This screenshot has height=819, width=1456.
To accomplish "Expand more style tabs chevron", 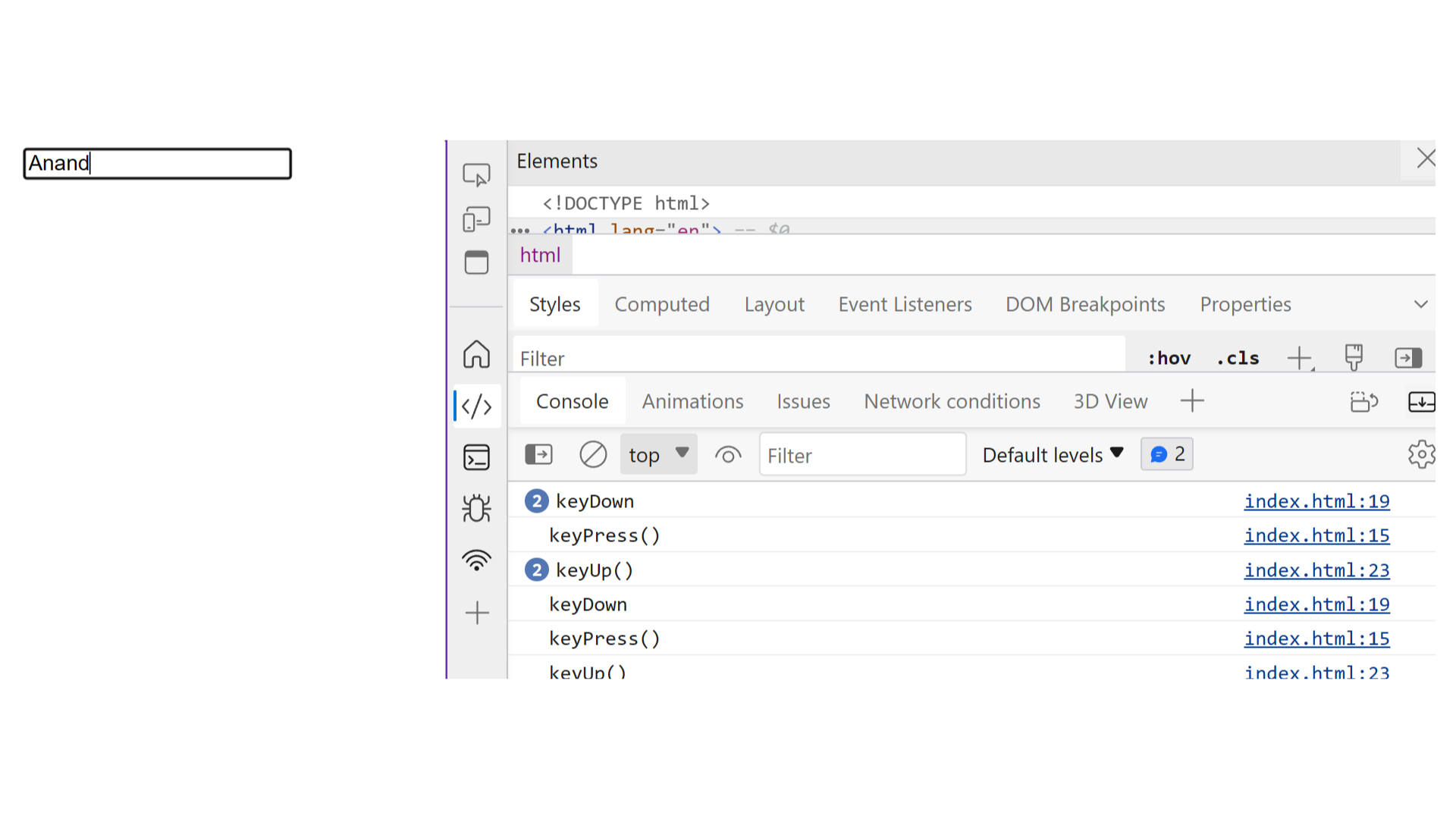I will (1420, 304).
